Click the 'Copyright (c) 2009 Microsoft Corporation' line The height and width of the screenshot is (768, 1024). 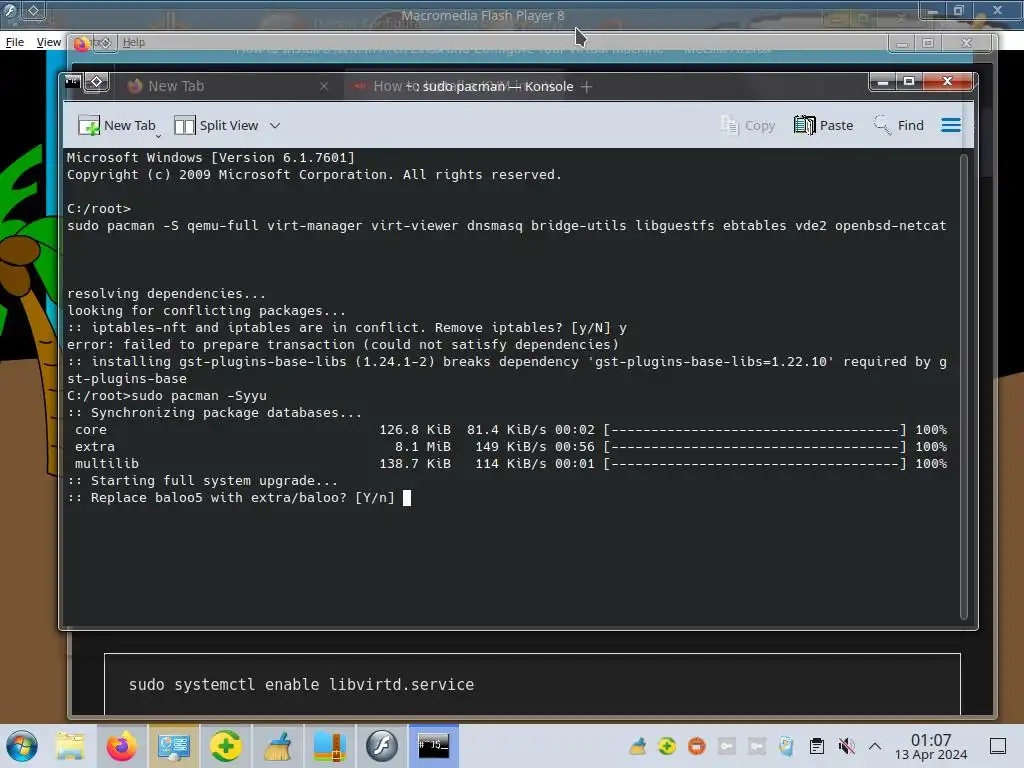pyautogui.click(x=314, y=174)
